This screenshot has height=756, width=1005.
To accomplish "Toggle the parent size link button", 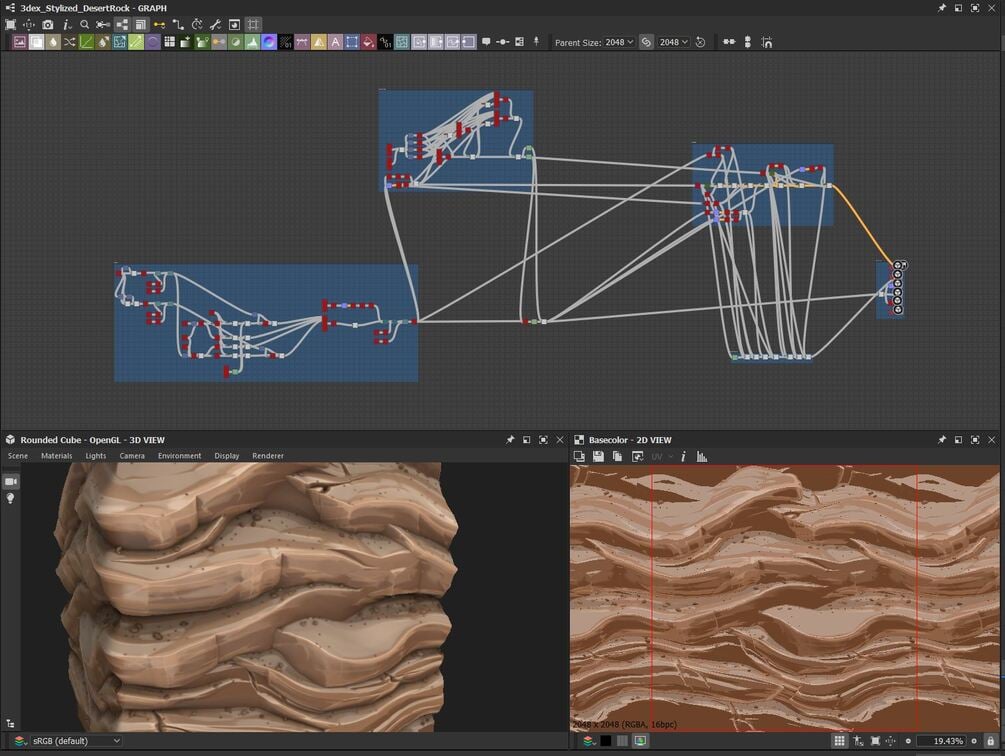I will [646, 42].
